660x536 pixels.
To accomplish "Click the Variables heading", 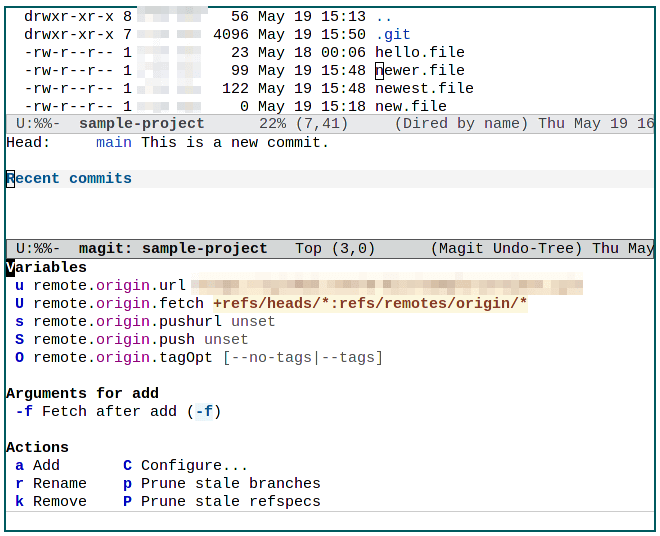I will pos(46,267).
